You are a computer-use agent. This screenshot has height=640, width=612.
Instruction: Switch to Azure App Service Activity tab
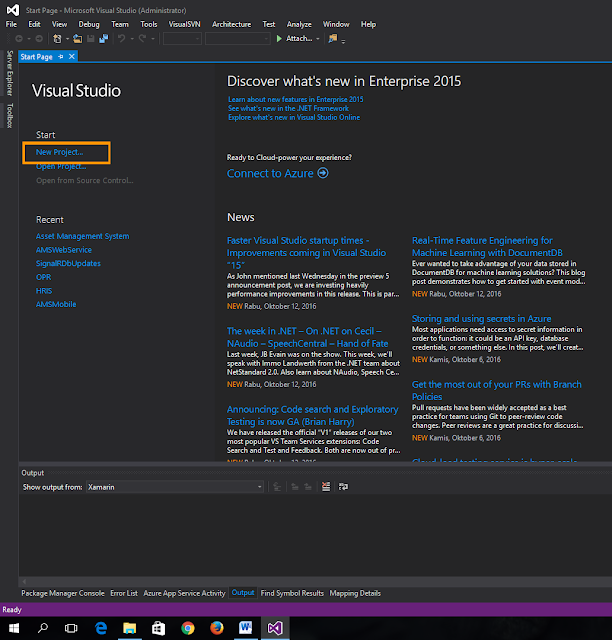184,593
